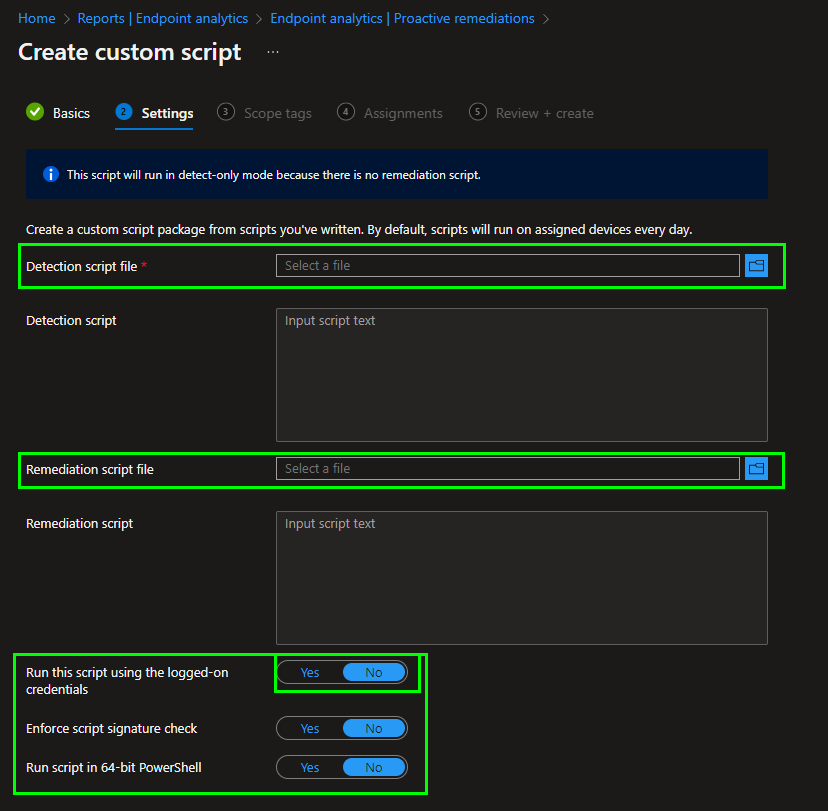Navigate to Endpoint analytics | Proactive remediations breadcrumb
The image size is (828, 811).
click(x=402, y=19)
